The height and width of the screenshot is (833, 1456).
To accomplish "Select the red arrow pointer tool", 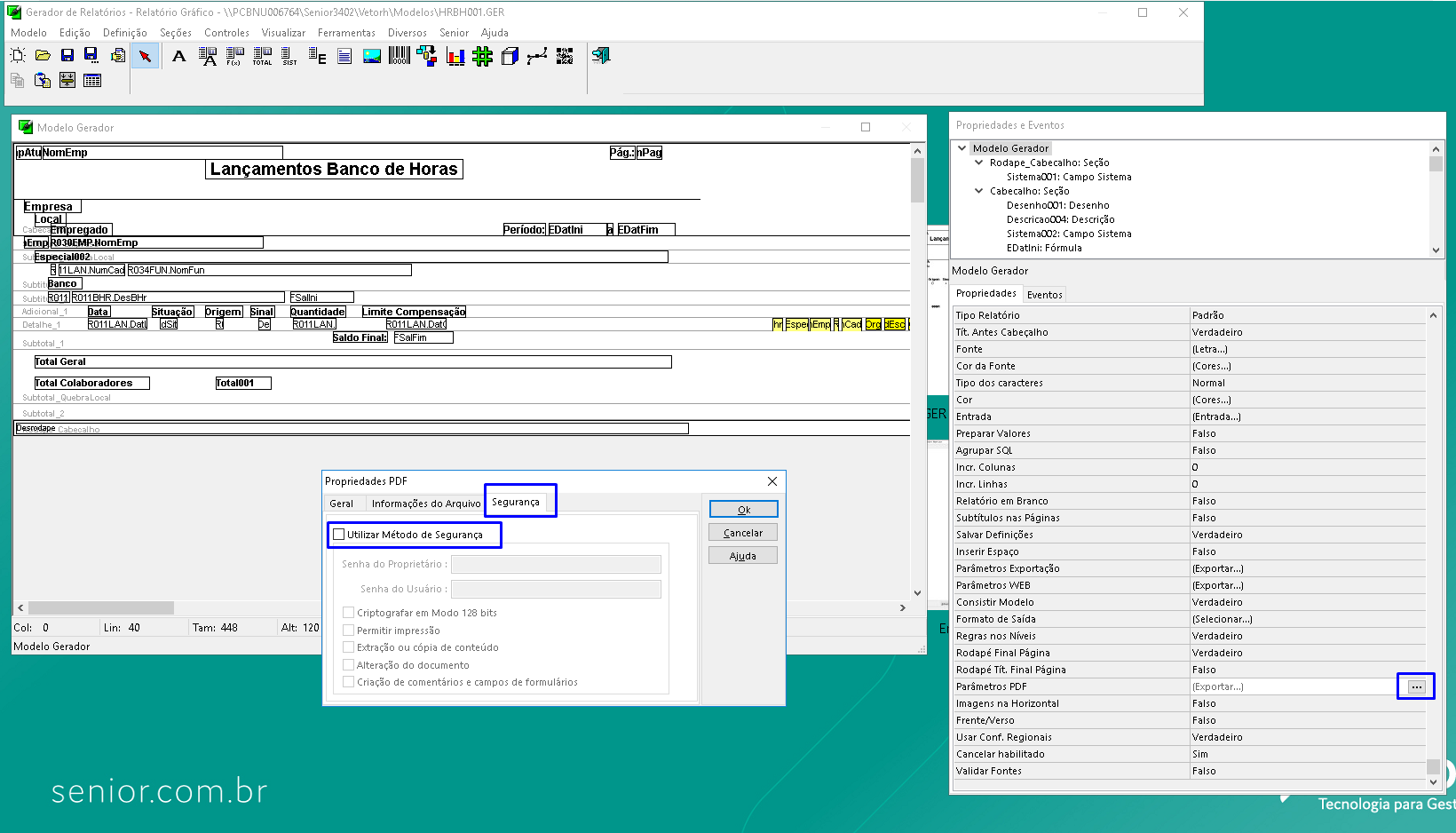I will pyautogui.click(x=145, y=56).
